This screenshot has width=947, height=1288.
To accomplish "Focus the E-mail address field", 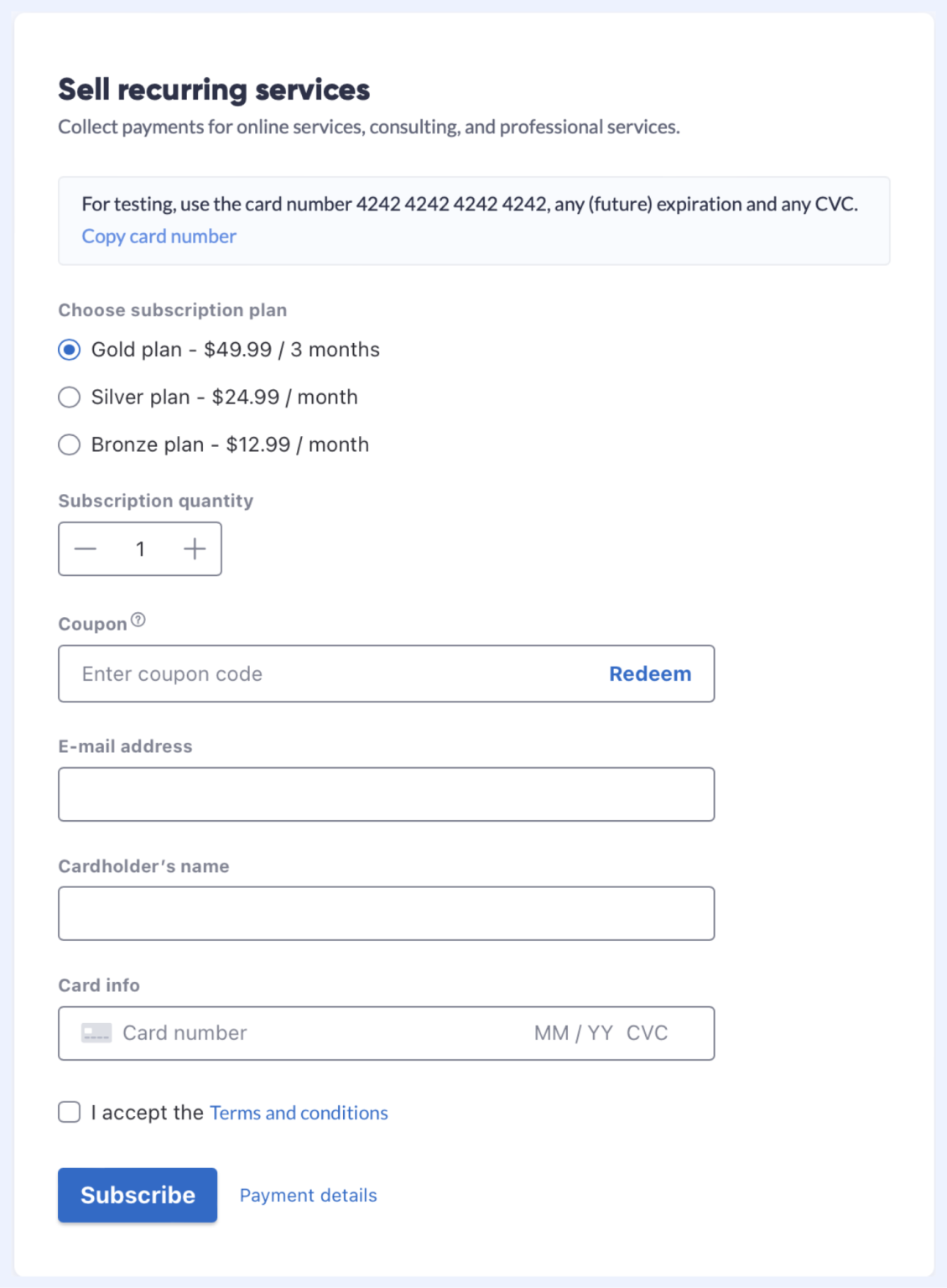I will (386, 793).
